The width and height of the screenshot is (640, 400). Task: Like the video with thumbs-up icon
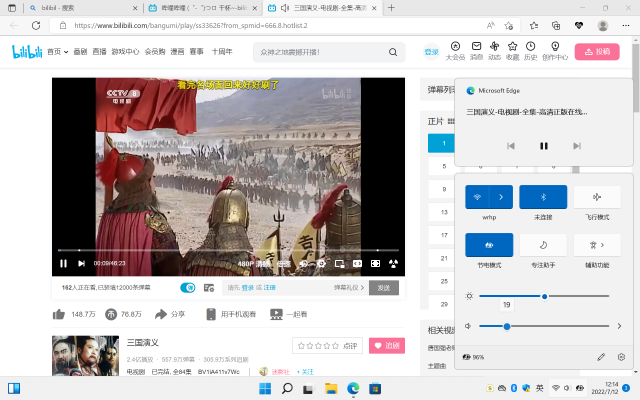point(59,314)
